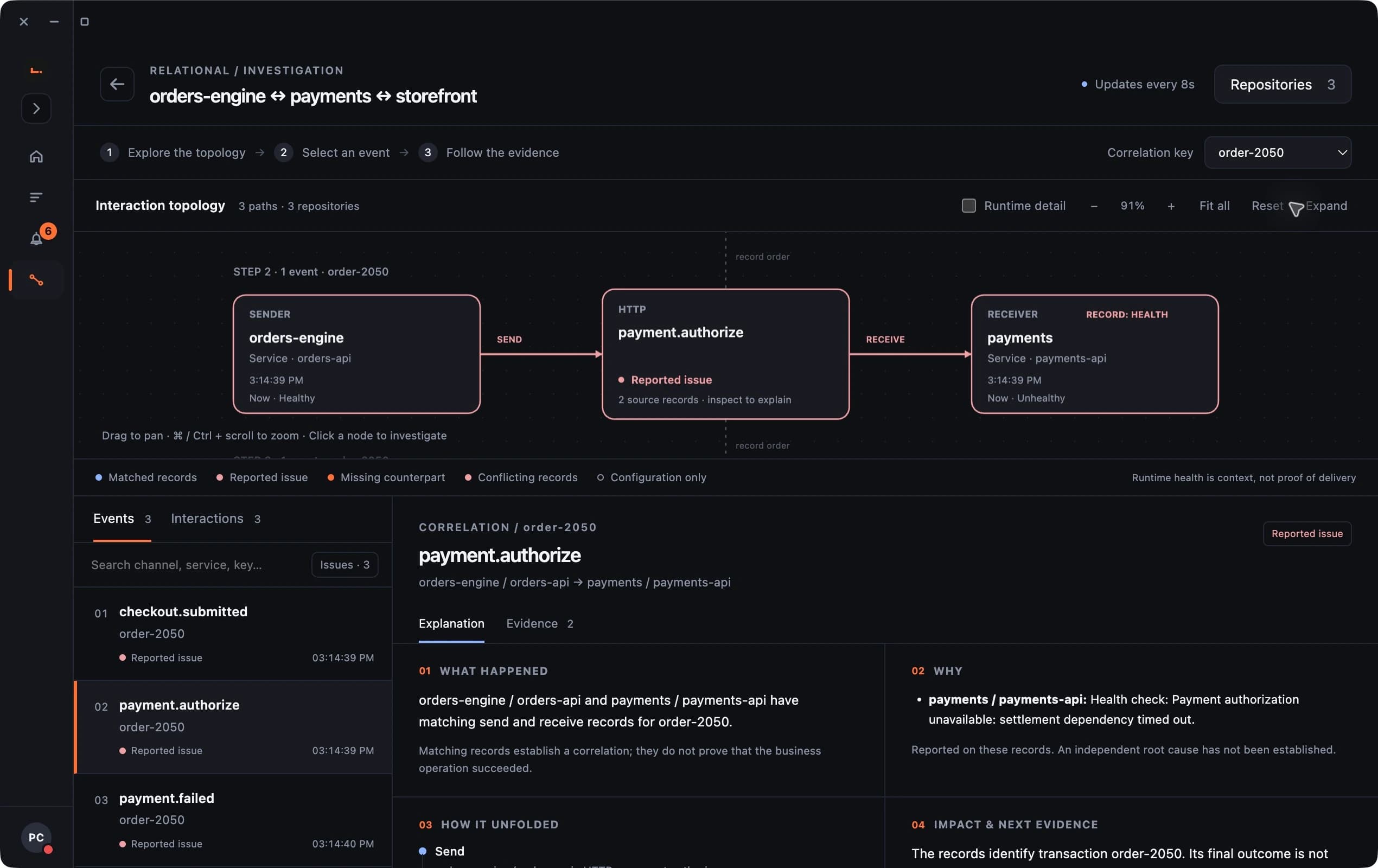Open the Evidence 2 tab
This screenshot has height=868, width=1378.
[x=540, y=624]
